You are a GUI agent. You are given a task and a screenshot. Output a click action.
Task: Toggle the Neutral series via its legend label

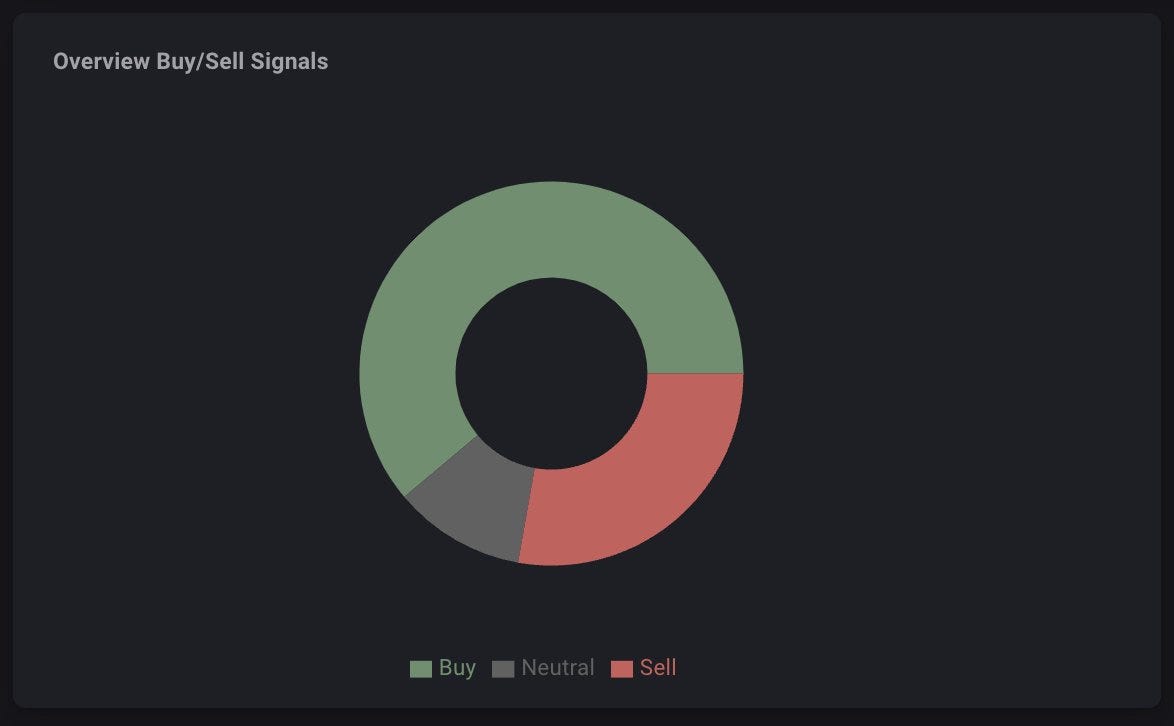click(x=557, y=668)
